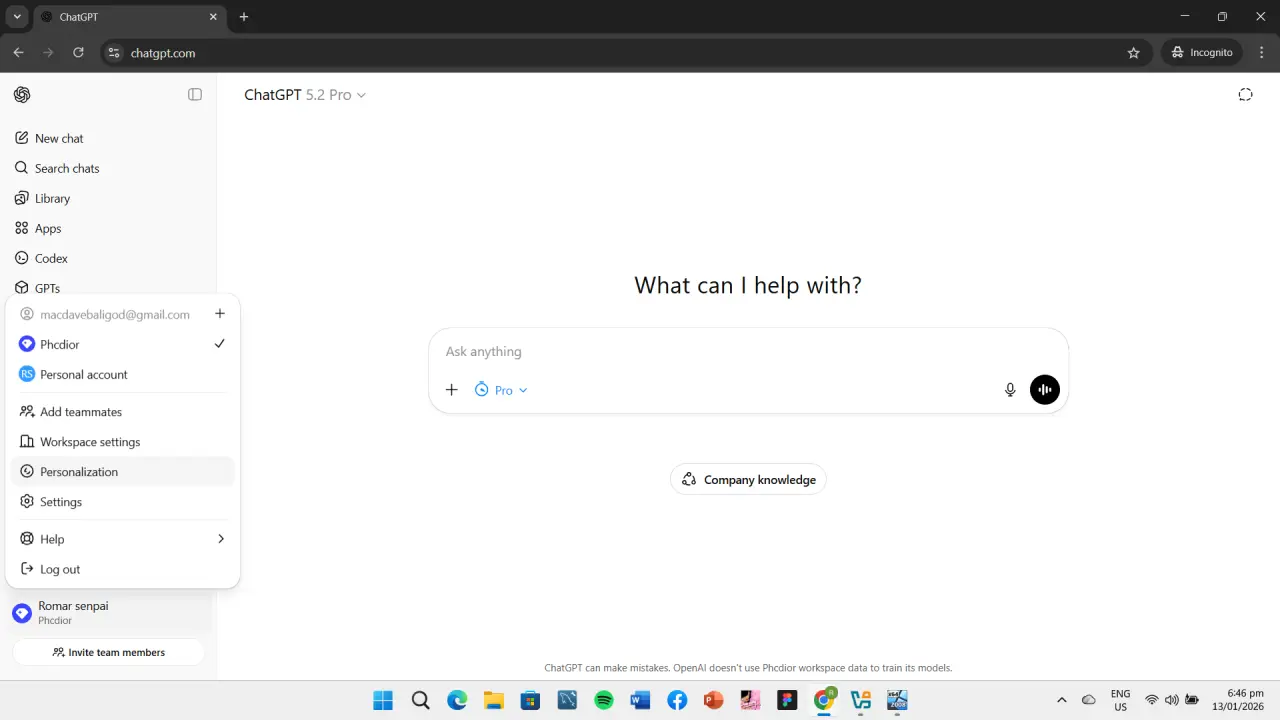Image resolution: width=1280 pixels, height=720 pixels.
Task: Open Personalization from the menu
Action: (x=122, y=472)
